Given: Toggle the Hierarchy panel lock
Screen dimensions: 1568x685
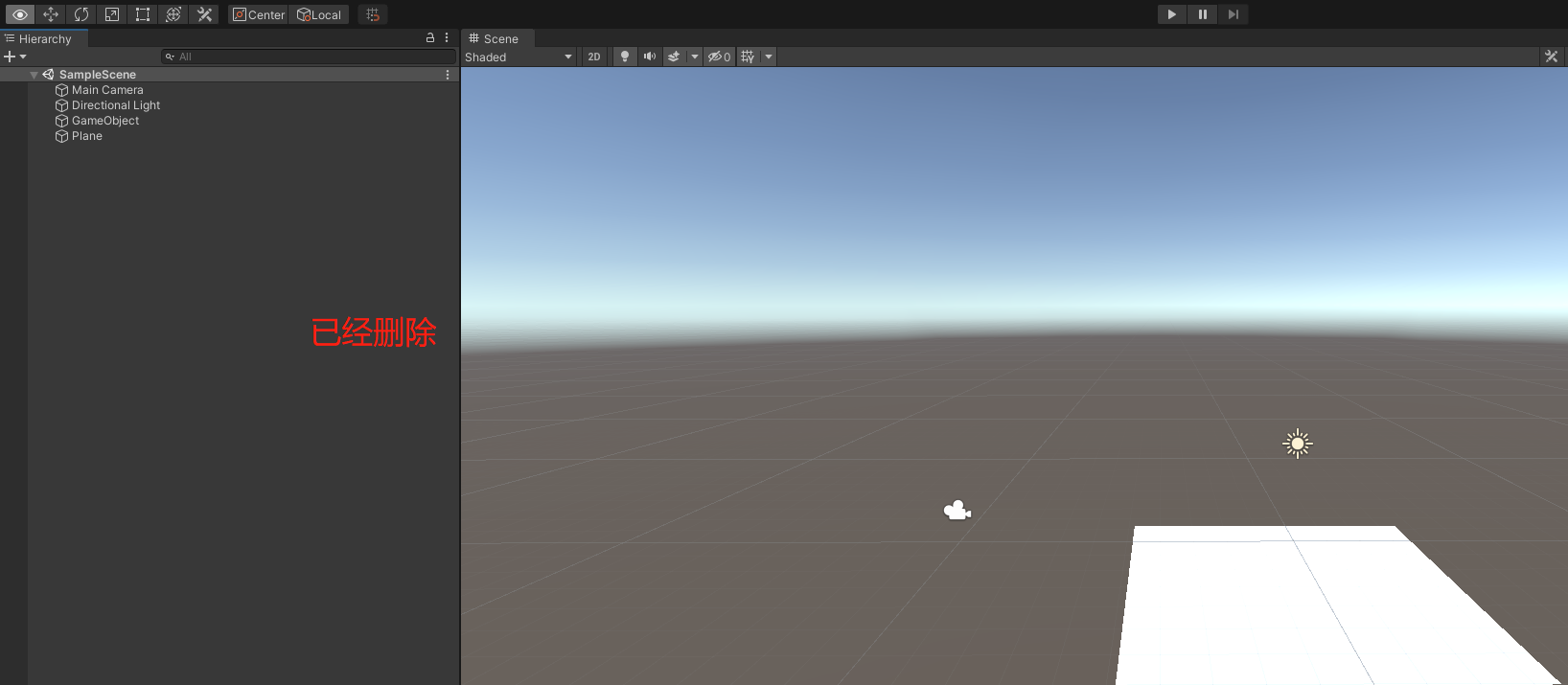Looking at the screenshot, I should coord(430,37).
